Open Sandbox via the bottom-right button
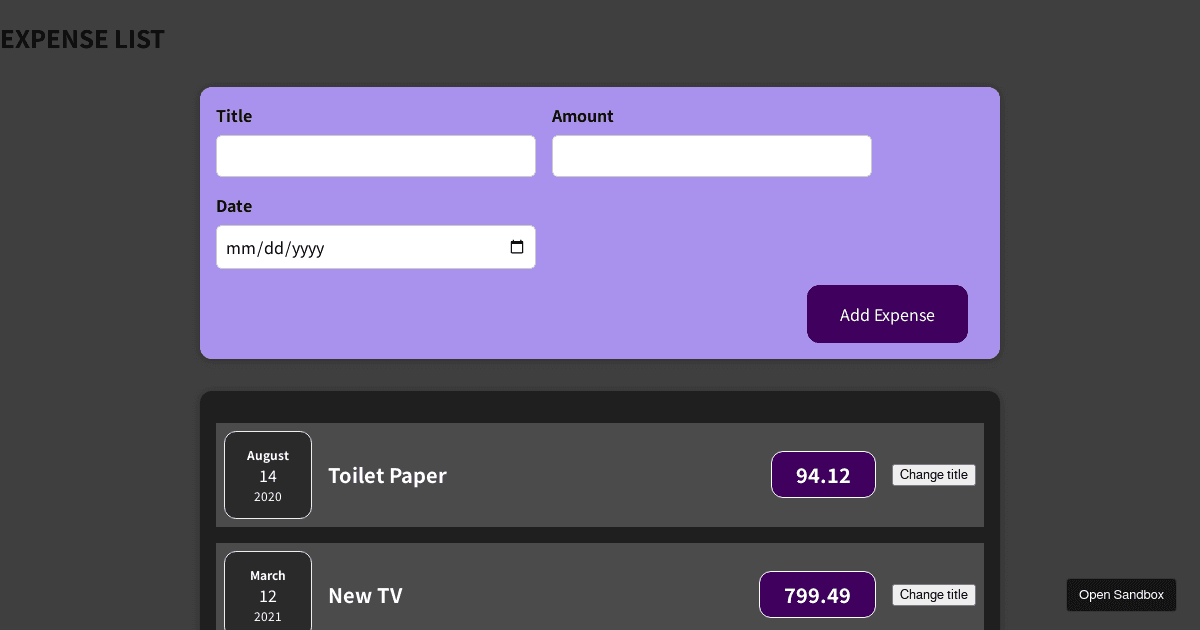Viewport: 1200px width, 630px height. coord(1121,594)
